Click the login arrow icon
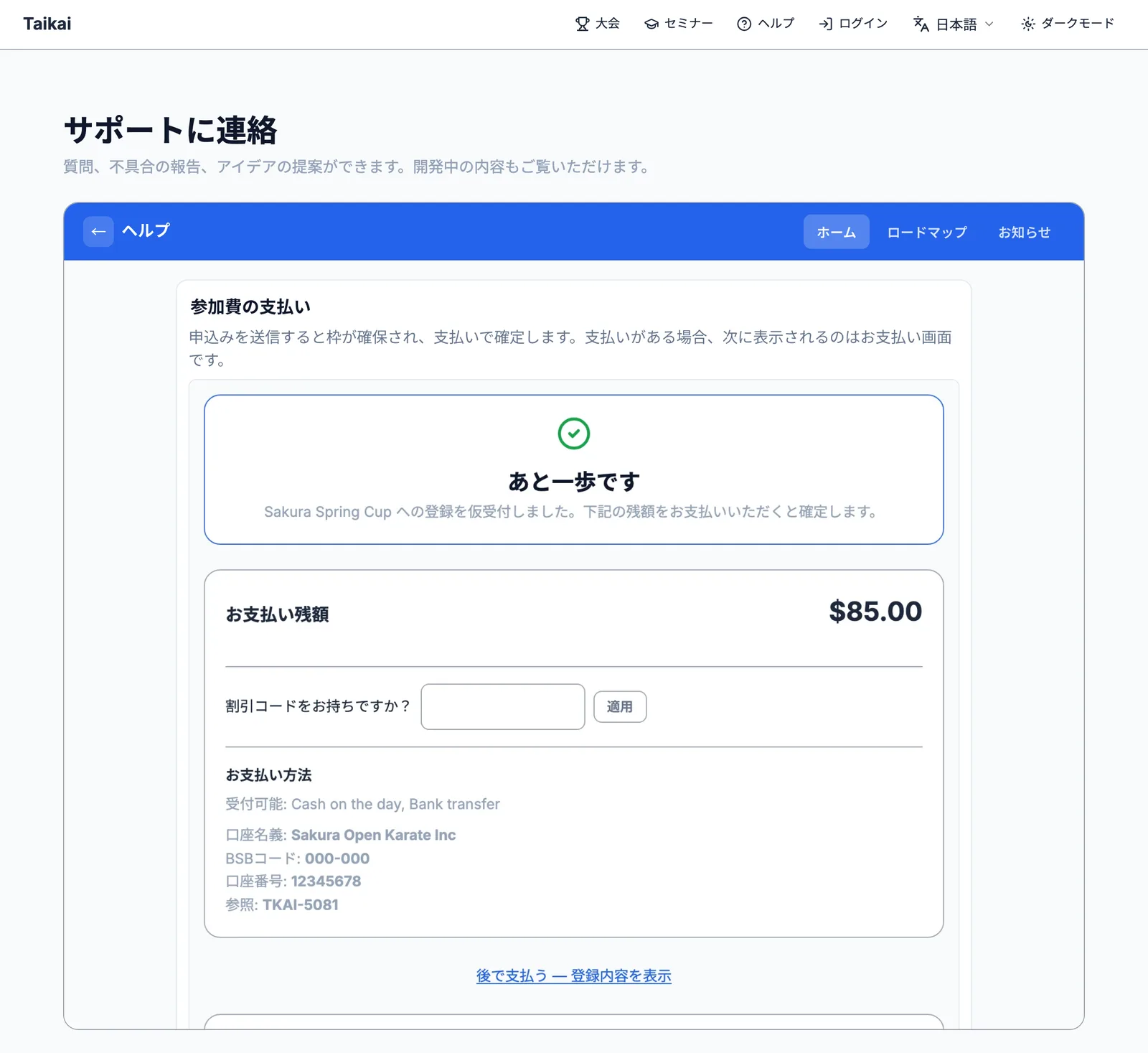The height and width of the screenshot is (1053, 1148). click(x=826, y=24)
